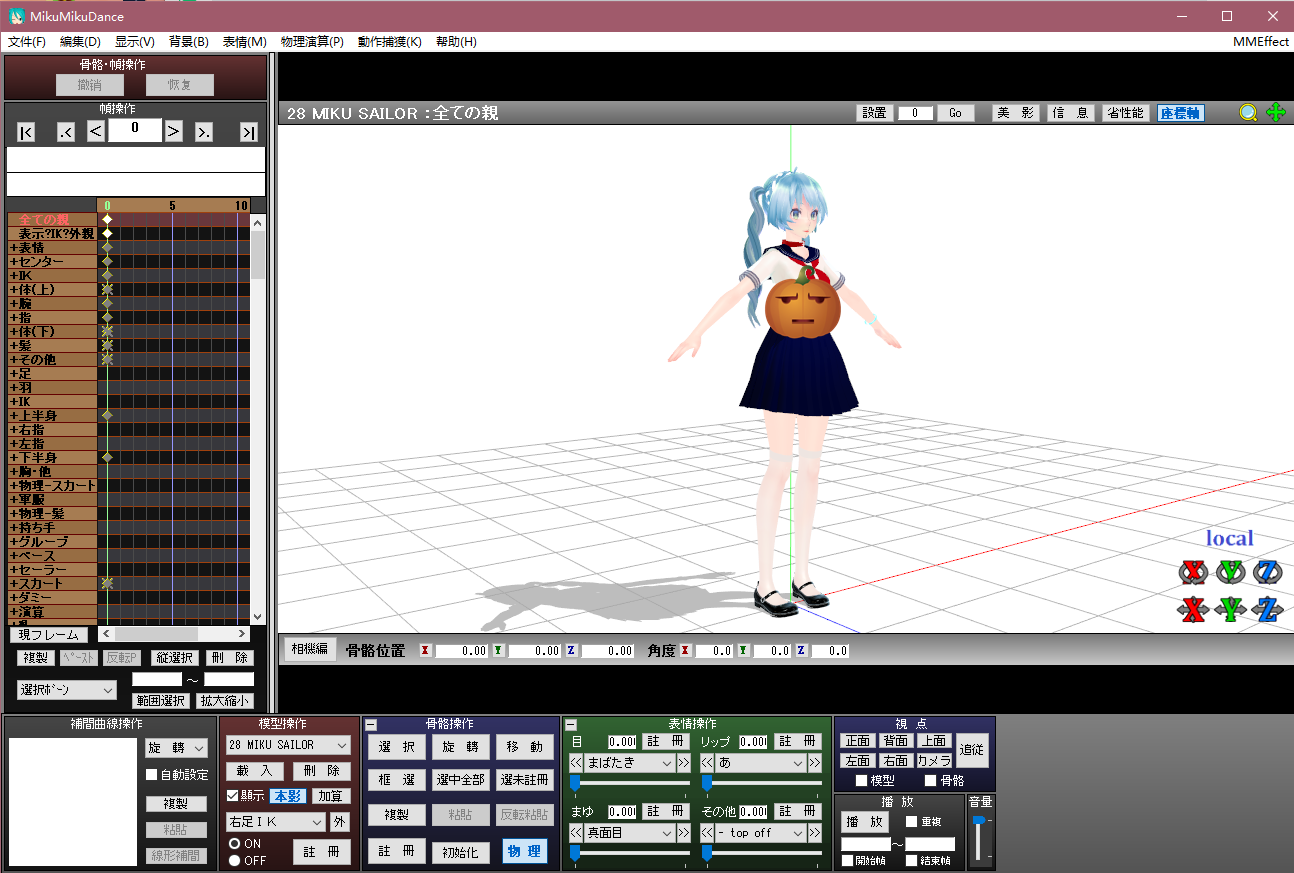Image resolution: width=1294 pixels, height=873 pixels.
Task: Collapse the 骨骼操作 panel with minus icon
Action: pyautogui.click(x=371, y=724)
